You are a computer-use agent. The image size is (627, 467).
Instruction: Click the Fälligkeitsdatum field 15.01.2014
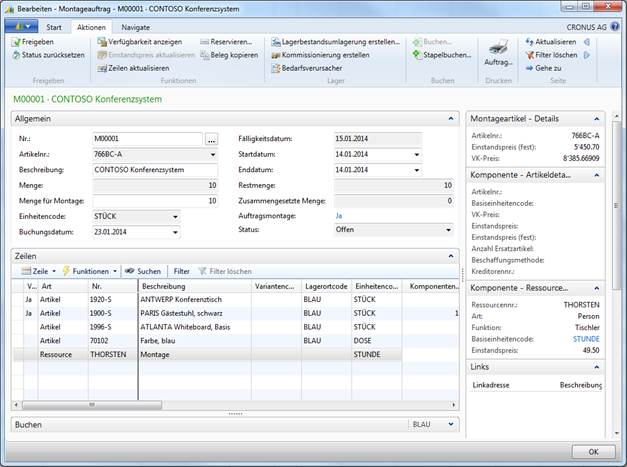pos(378,139)
